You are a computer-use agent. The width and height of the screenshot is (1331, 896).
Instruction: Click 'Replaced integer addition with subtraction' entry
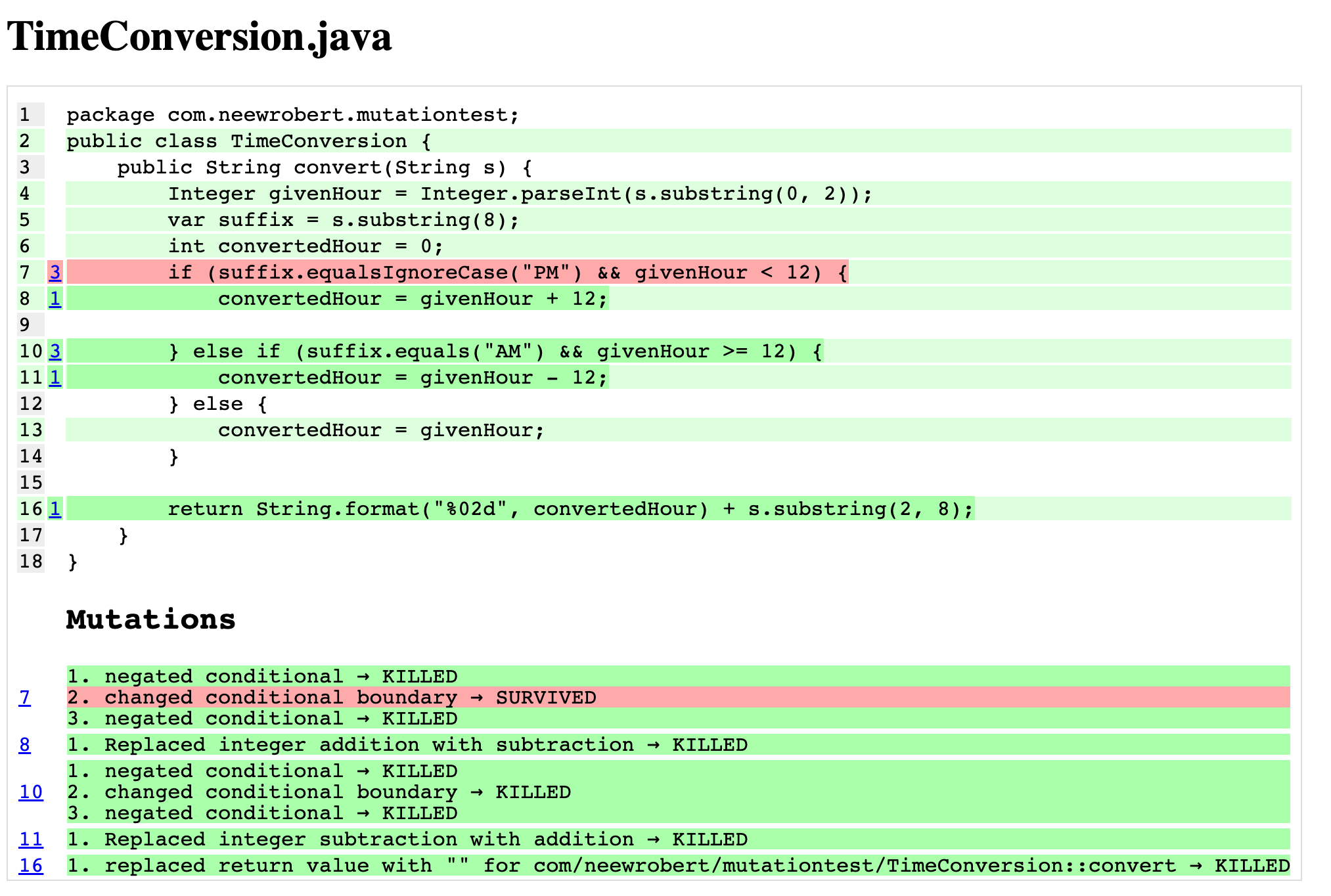pos(407,745)
